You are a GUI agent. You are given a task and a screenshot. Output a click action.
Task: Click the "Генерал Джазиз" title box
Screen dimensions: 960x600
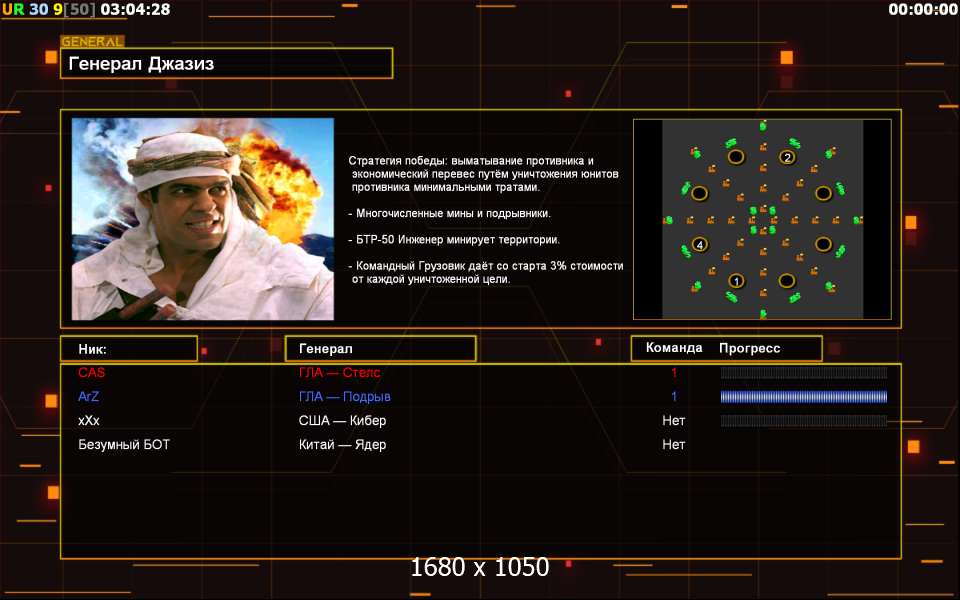pos(226,63)
